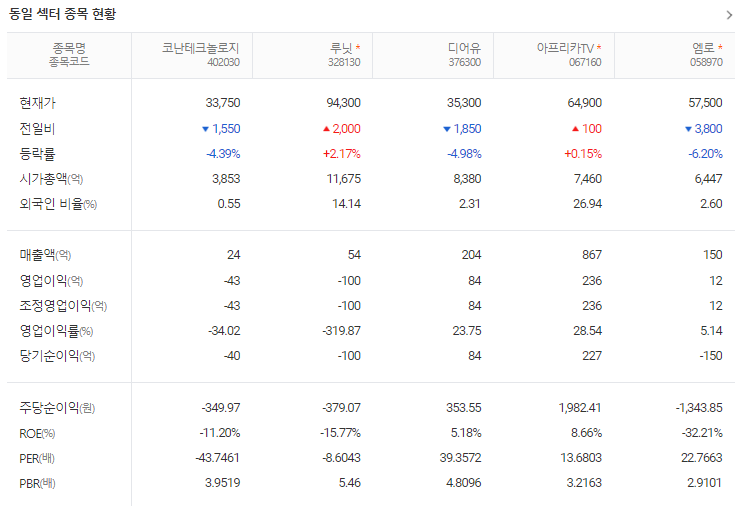Open the sector stocks chevron arrow

[x=729, y=15]
